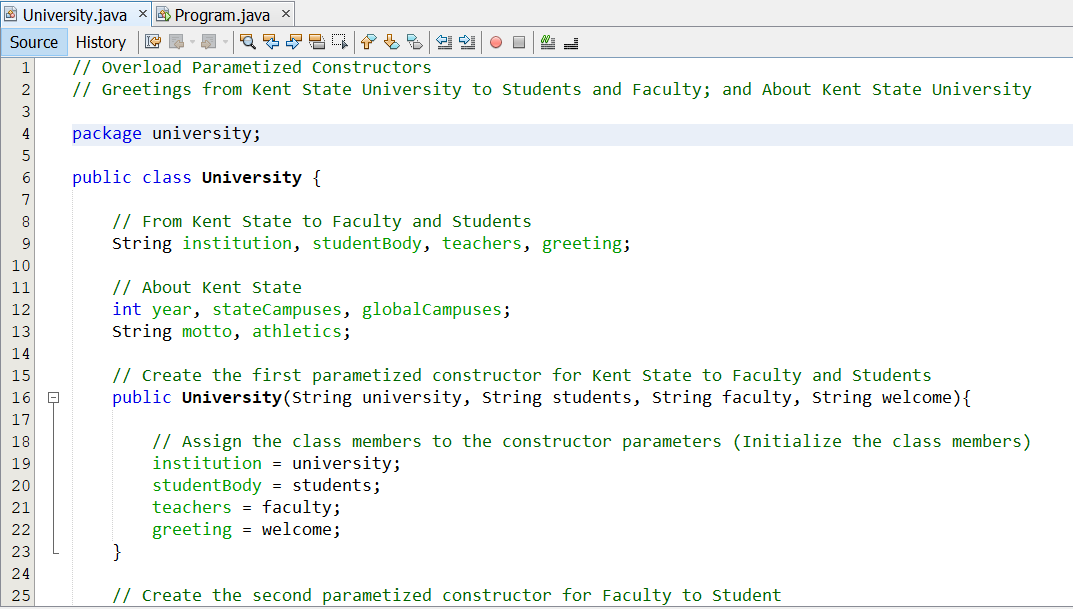
Task: Click Program.java file icon in tab
Action: [163, 14]
